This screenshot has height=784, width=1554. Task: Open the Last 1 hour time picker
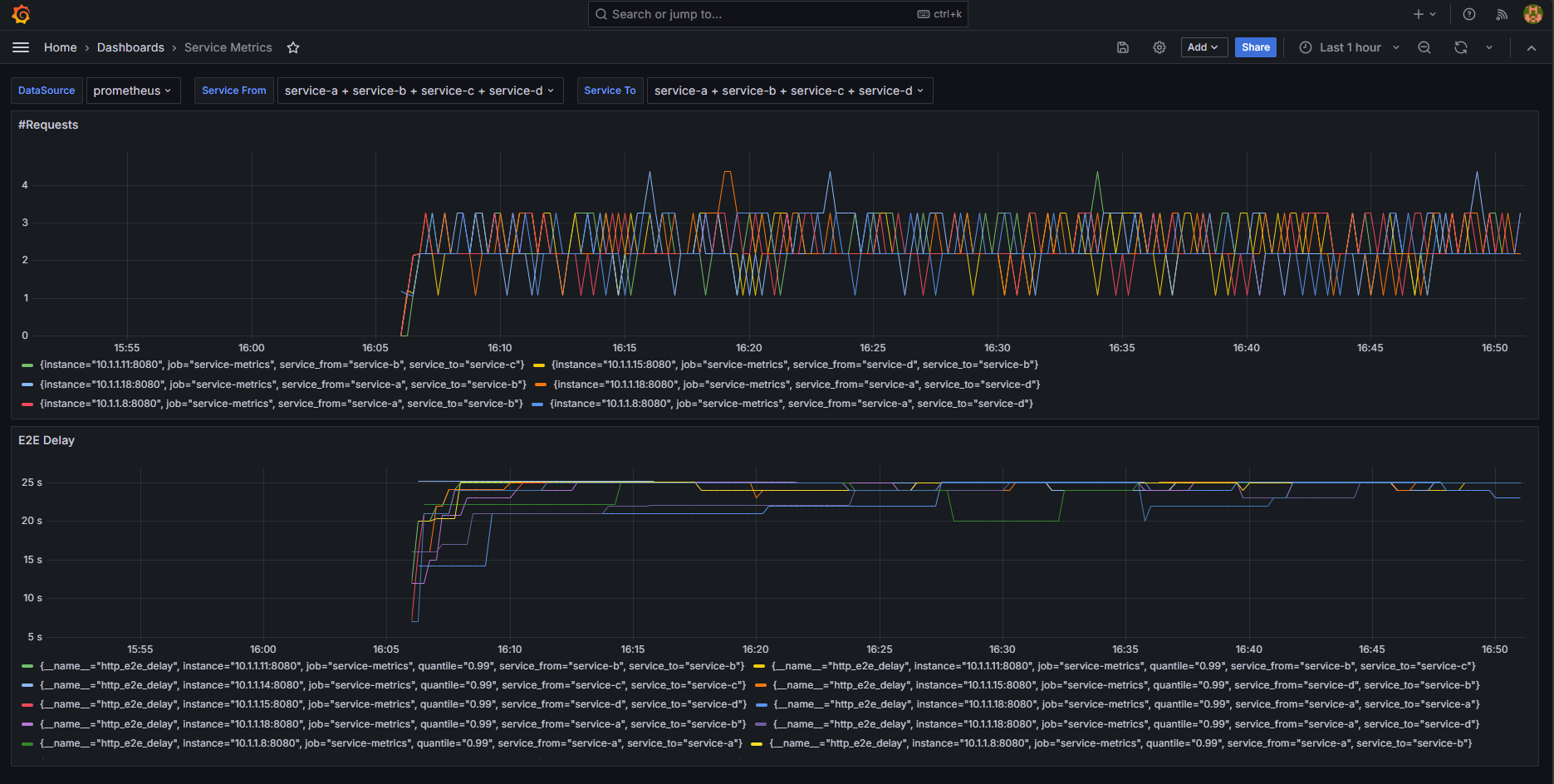[x=1350, y=47]
